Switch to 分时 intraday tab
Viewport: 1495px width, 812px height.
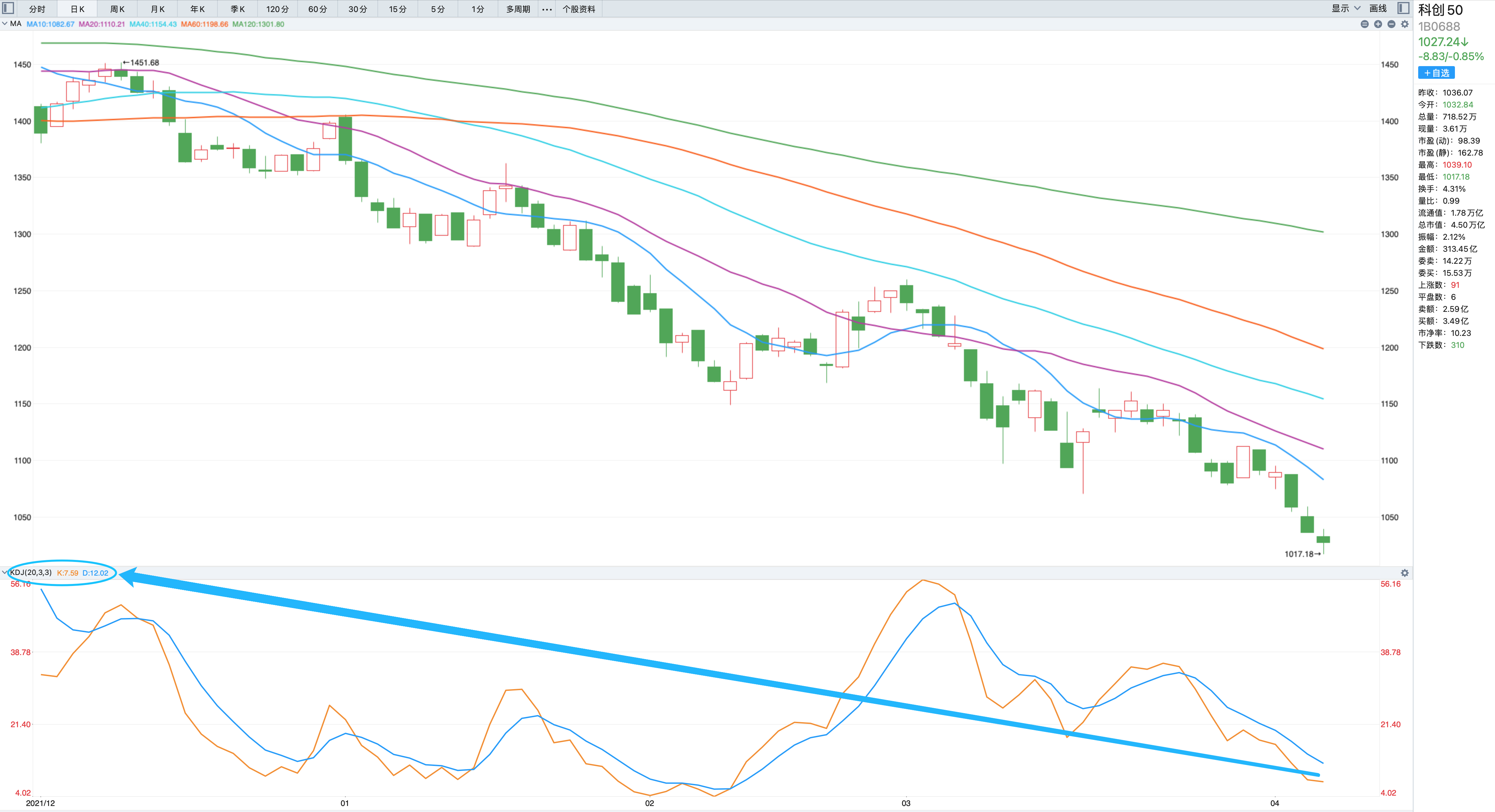[x=37, y=9]
